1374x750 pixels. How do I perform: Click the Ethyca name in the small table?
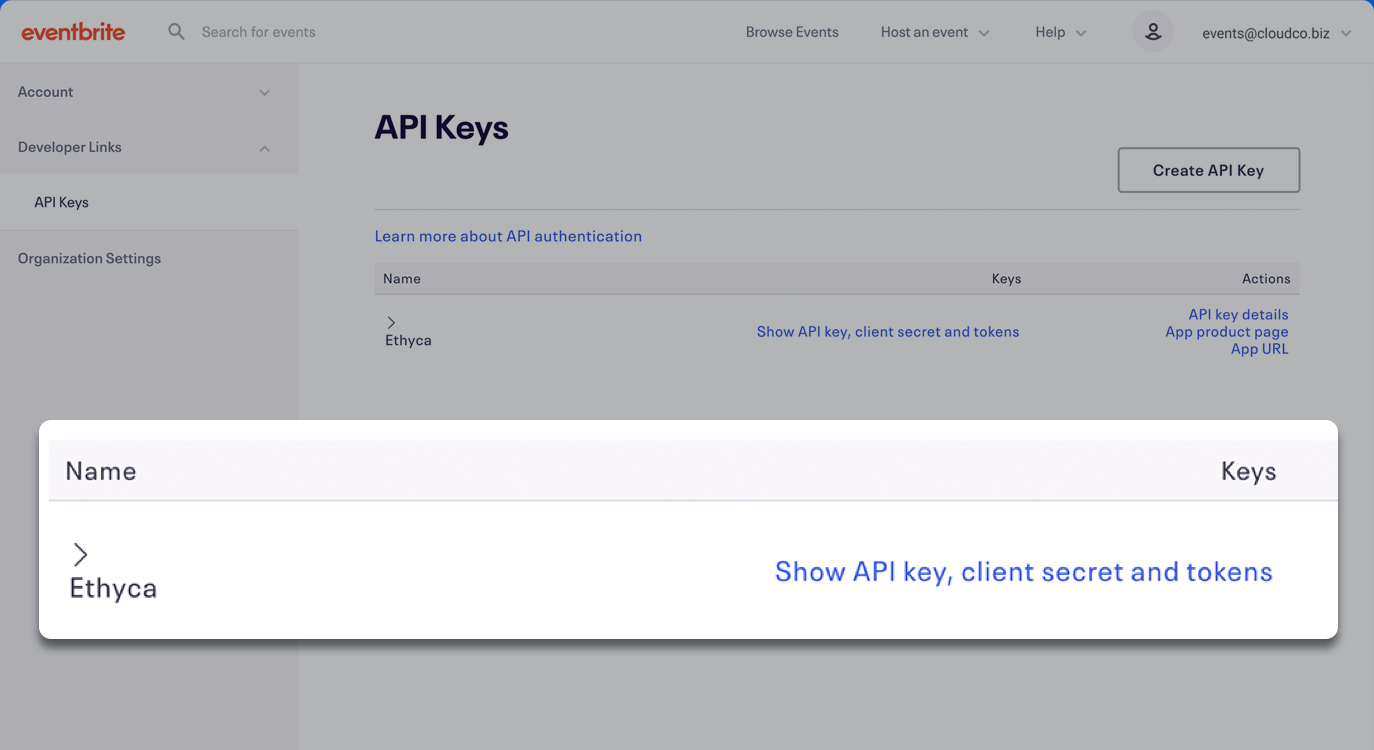(408, 340)
